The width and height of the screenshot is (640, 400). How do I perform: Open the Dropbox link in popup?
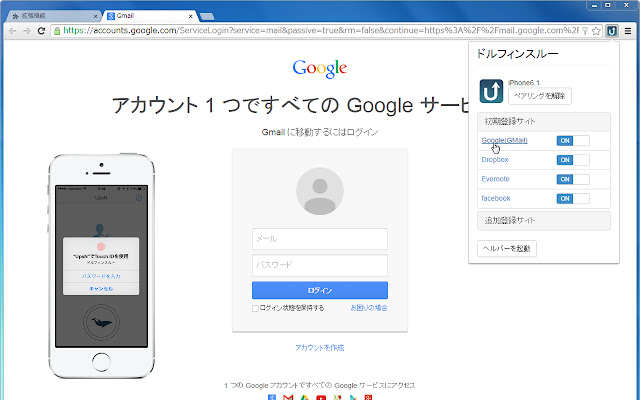point(495,160)
